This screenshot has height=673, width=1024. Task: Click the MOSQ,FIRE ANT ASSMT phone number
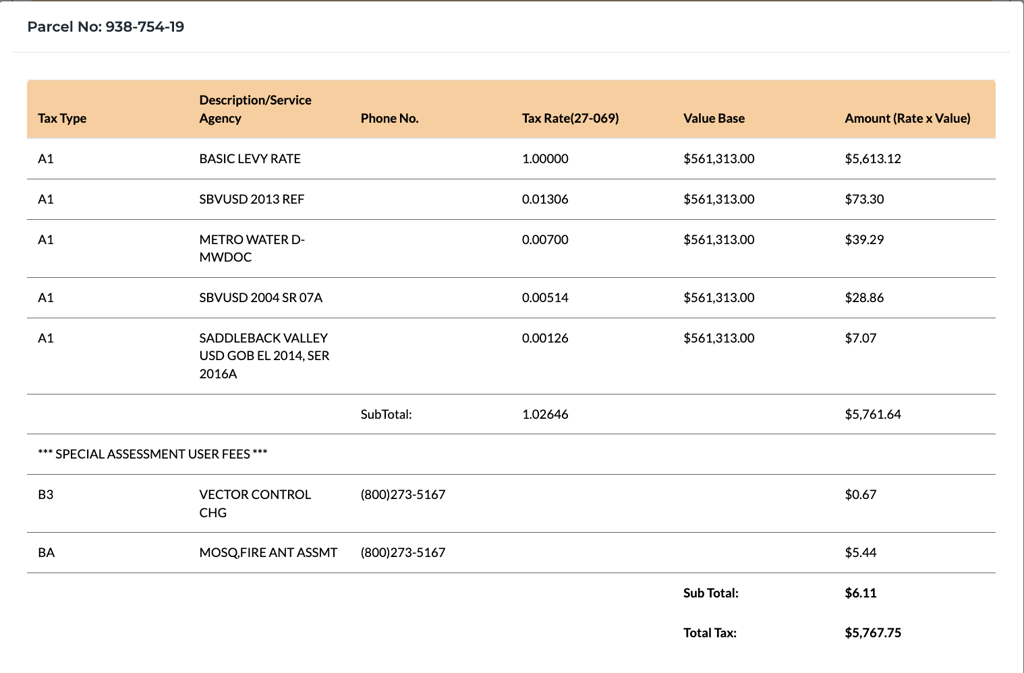click(403, 553)
